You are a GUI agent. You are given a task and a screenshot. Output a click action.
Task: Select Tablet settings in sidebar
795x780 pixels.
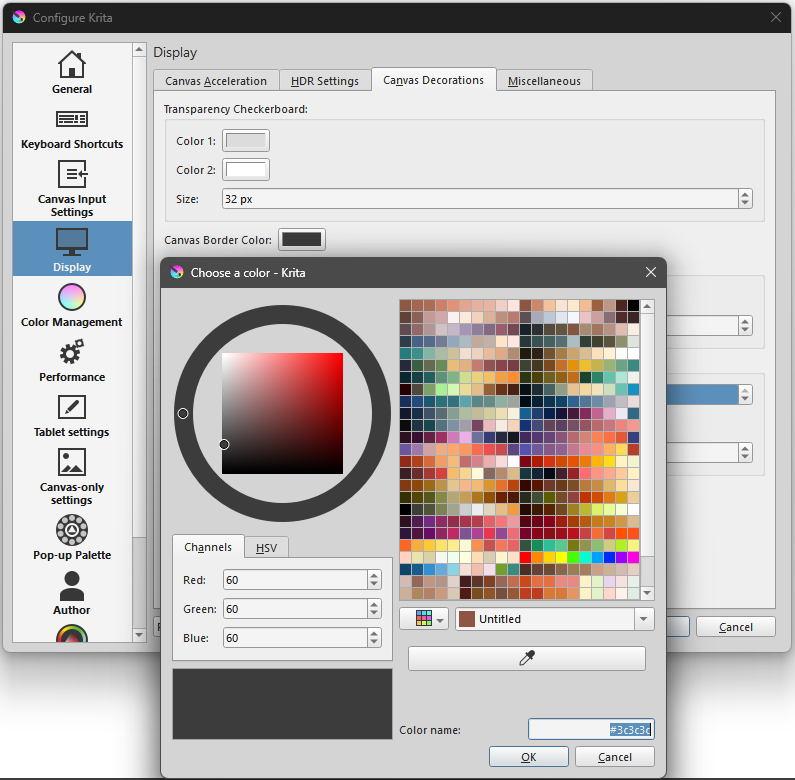pos(72,416)
